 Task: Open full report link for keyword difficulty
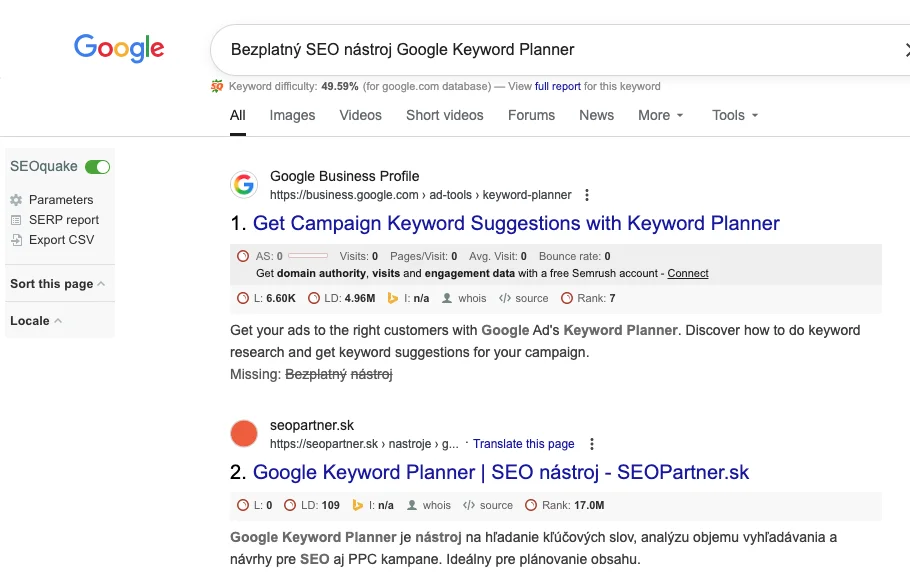coord(557,86)
